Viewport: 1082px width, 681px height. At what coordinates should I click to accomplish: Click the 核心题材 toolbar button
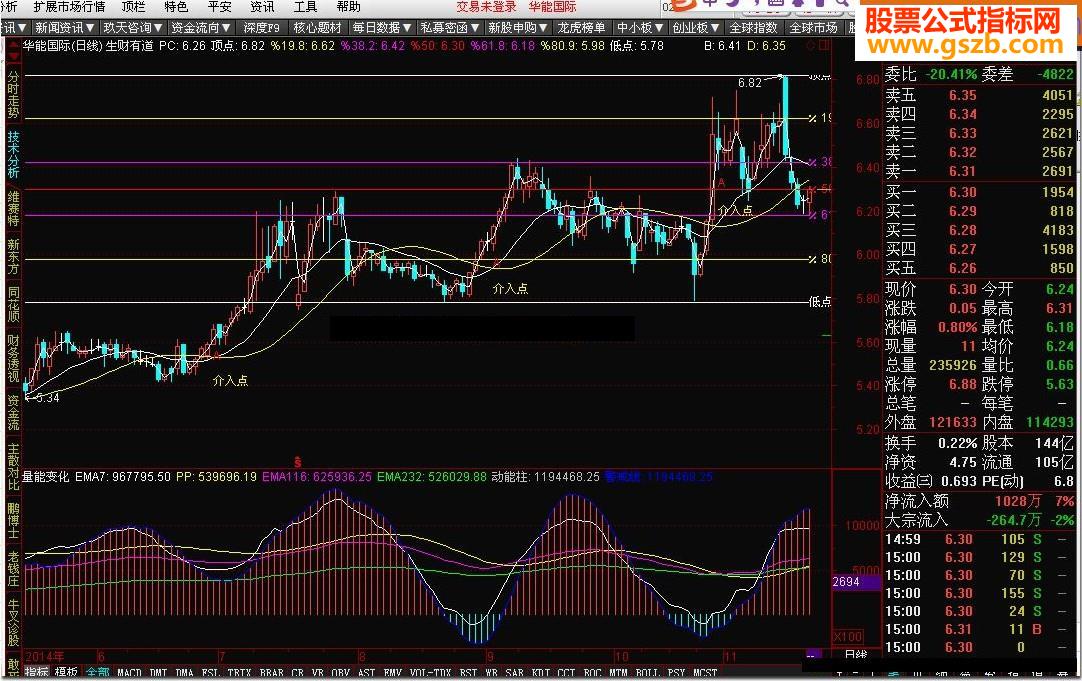[x=317, y=28]
